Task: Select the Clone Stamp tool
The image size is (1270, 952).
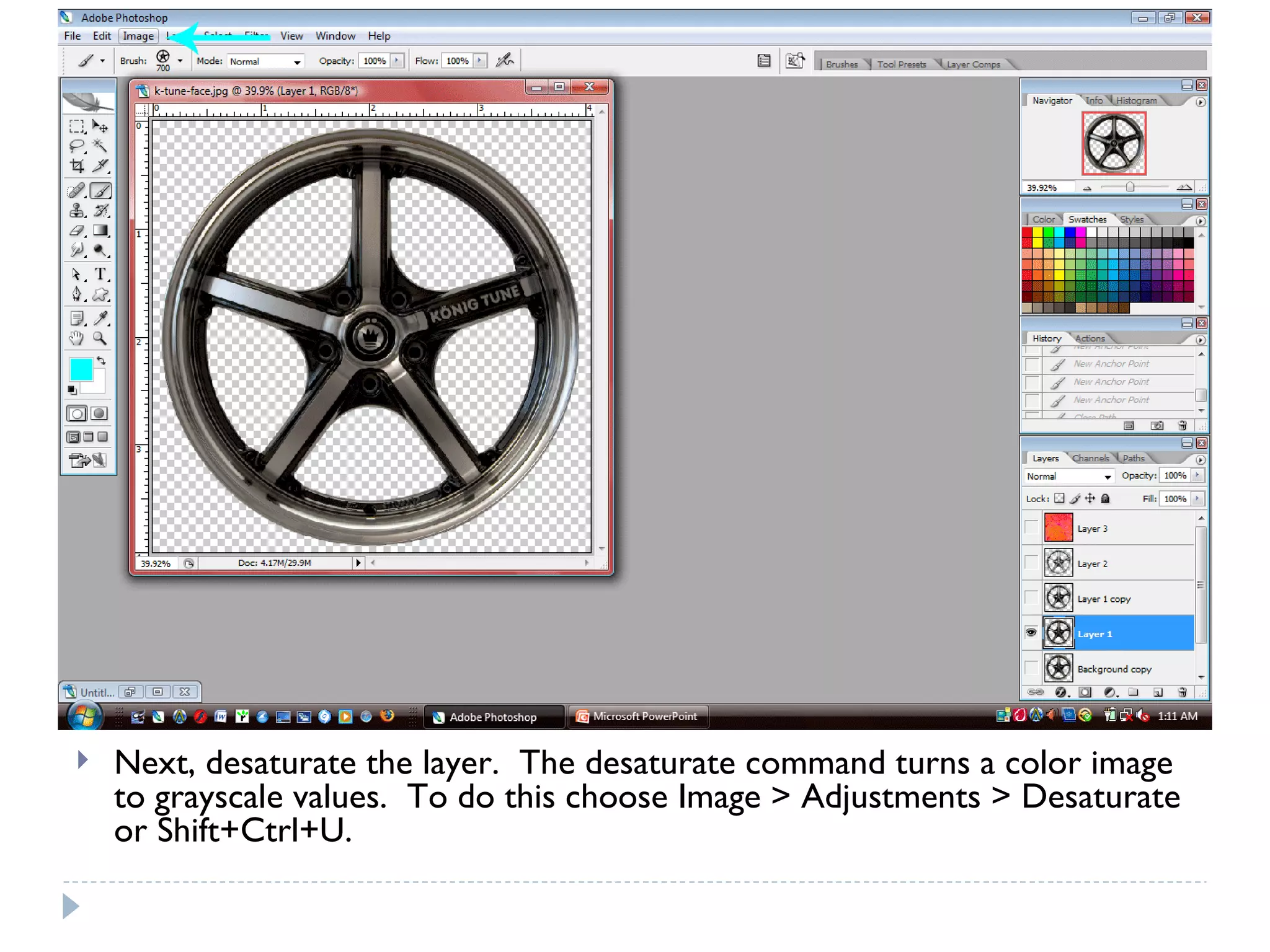Action: (77, 211)
